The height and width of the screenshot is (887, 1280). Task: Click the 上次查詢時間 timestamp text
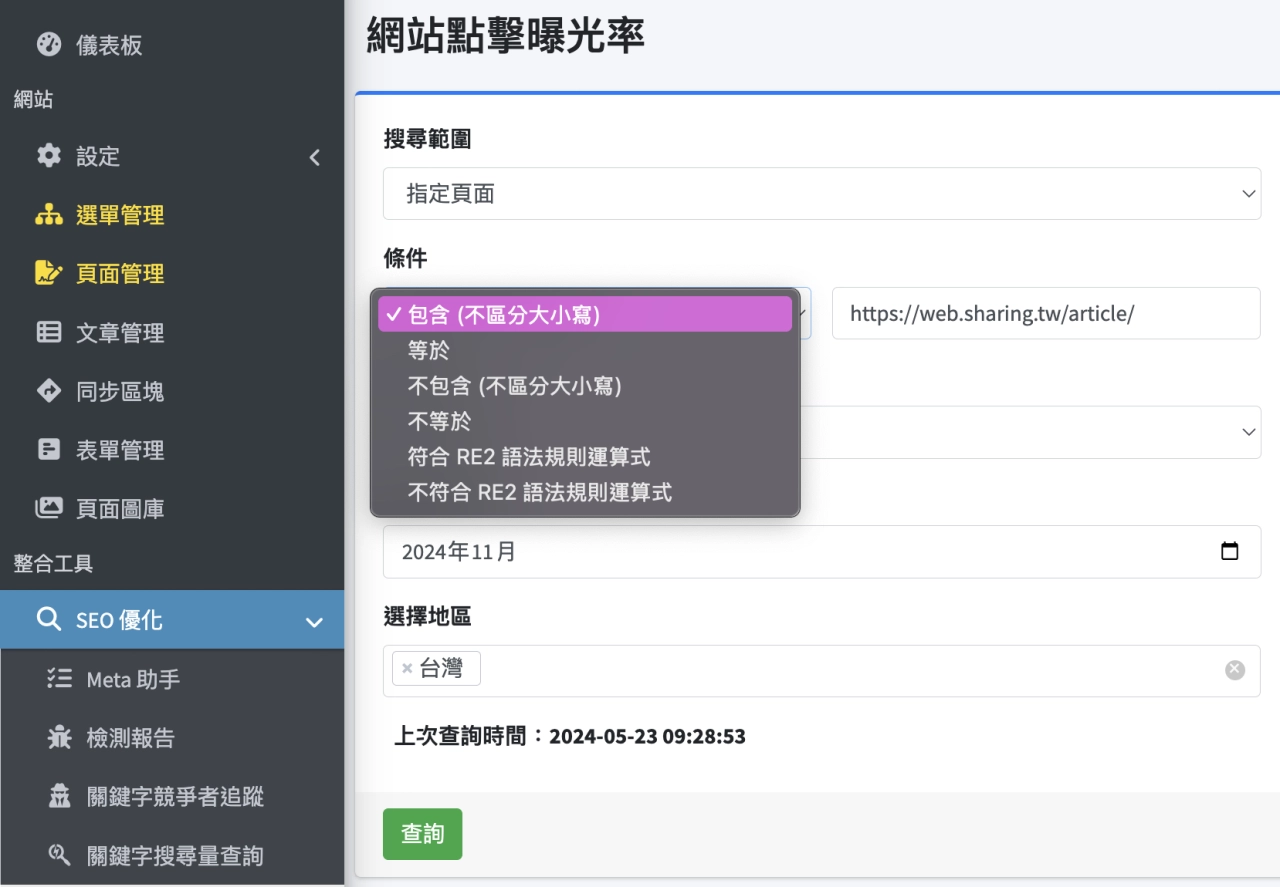click(x=570, y=737)
